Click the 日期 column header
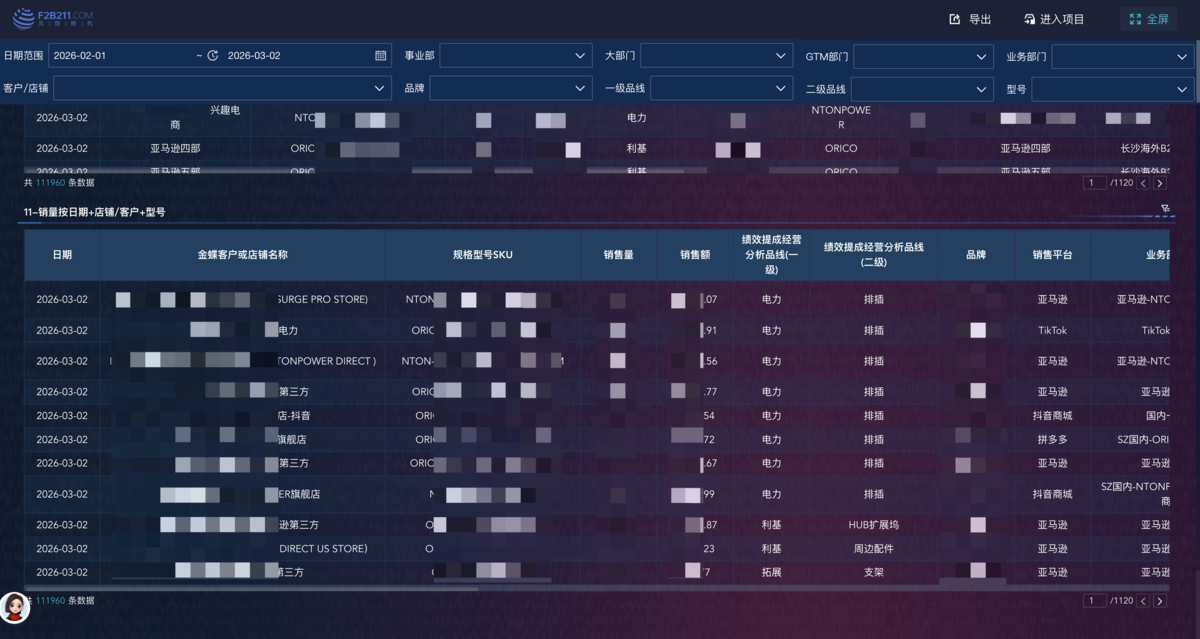 click(62, 255)
